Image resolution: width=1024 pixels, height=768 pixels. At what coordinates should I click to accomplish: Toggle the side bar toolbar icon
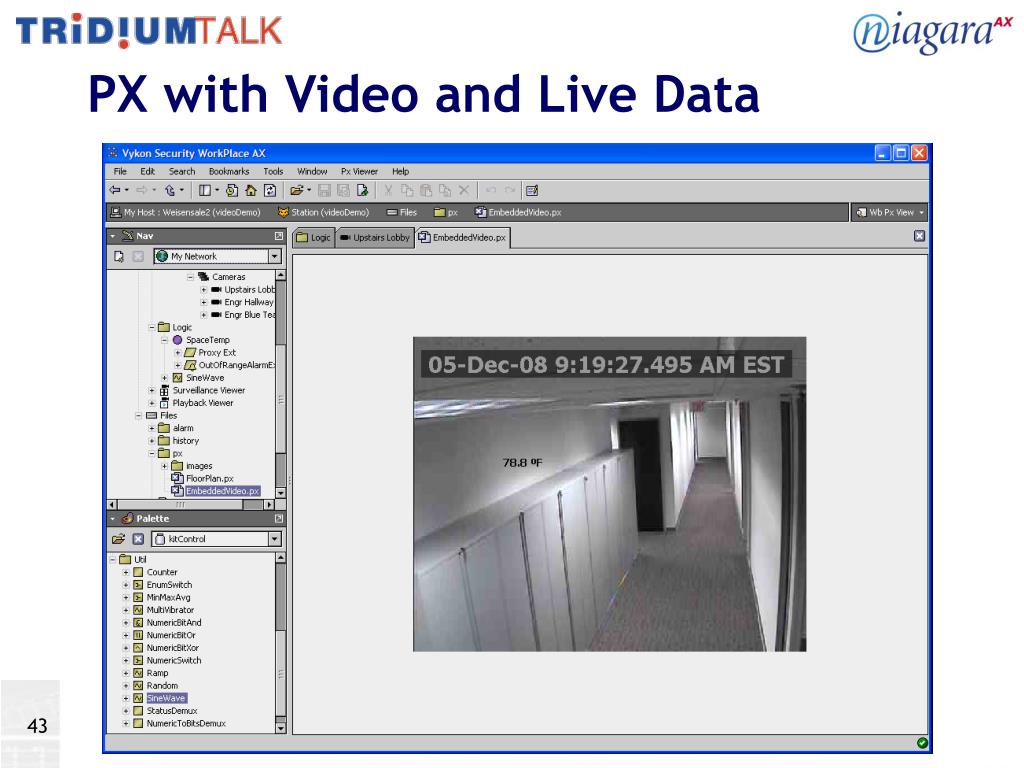(205, 190)
